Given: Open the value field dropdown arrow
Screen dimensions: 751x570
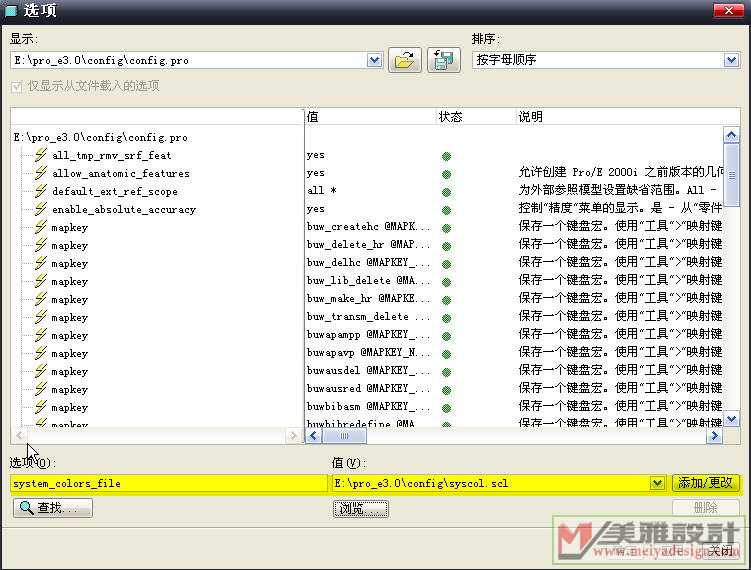Looking at the screenshot, I should (x=657, y=483).
